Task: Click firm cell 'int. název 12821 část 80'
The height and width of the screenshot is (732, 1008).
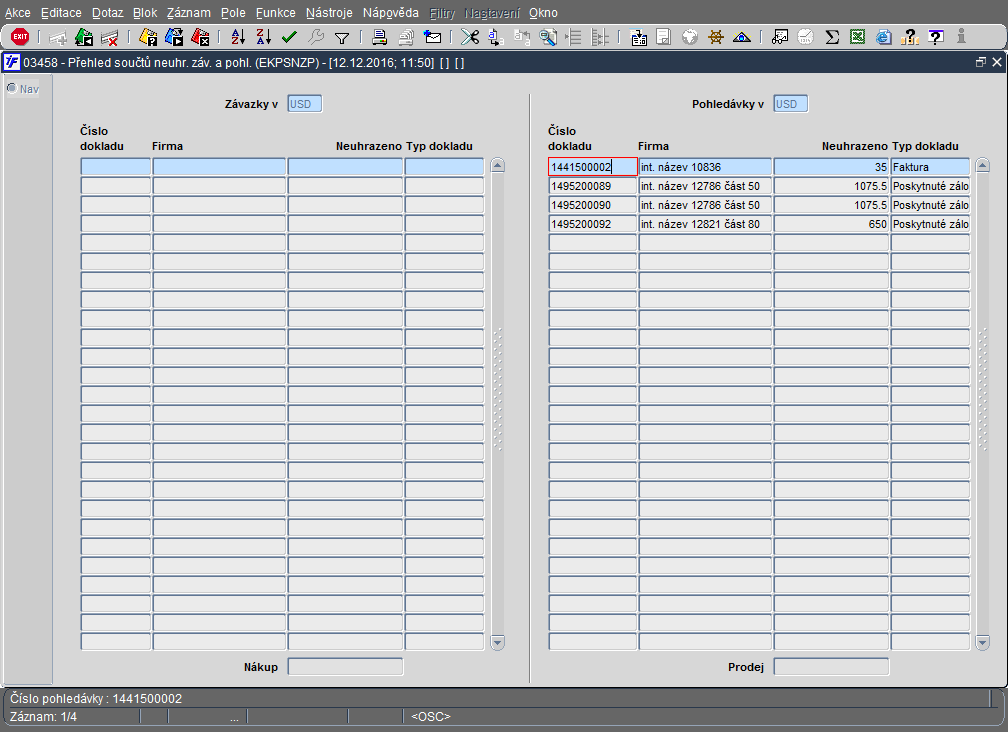Action: [705, 224]
